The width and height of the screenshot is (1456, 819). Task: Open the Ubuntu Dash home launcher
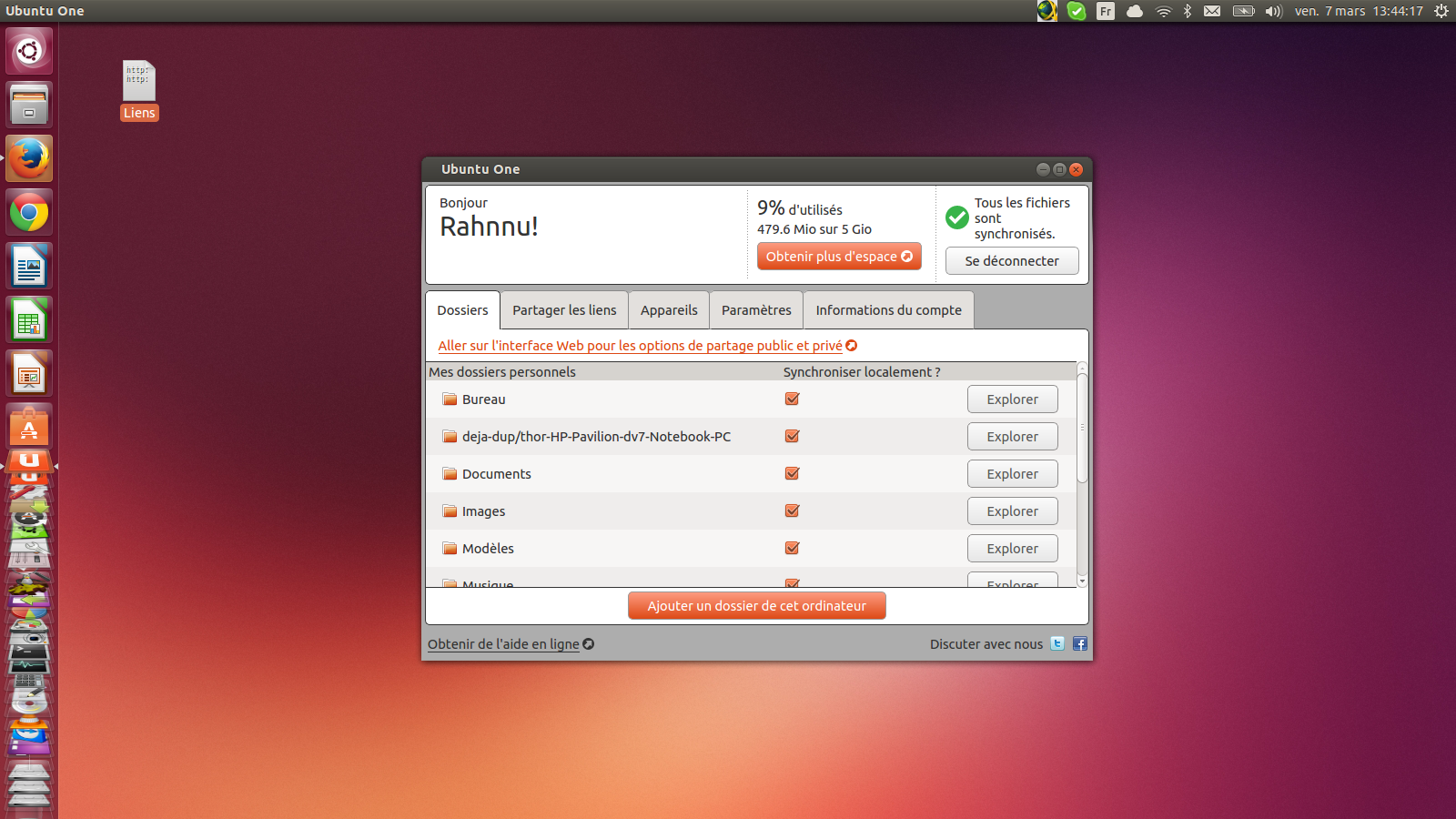29,51
